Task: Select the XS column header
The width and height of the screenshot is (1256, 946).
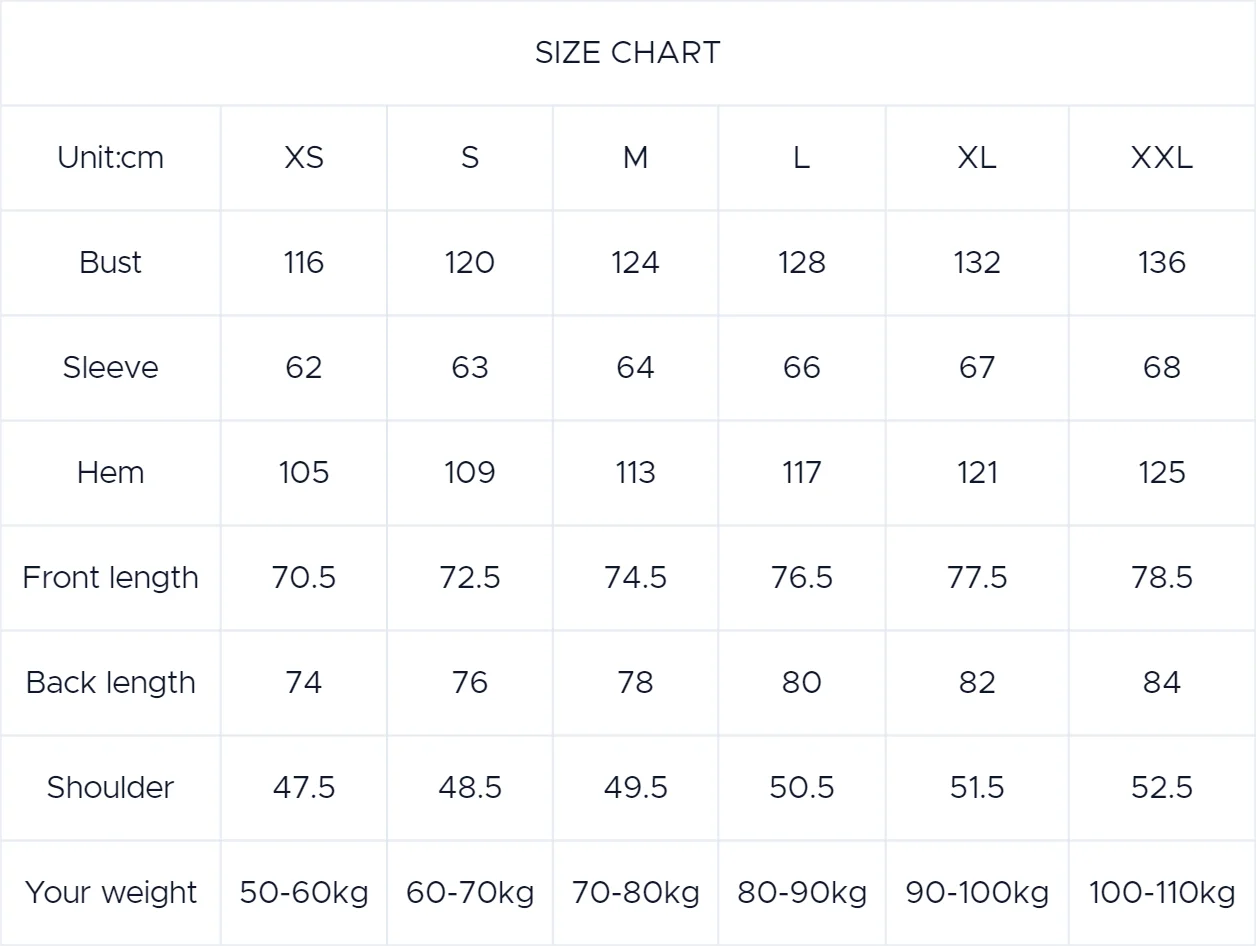Action: pos(304,158)
